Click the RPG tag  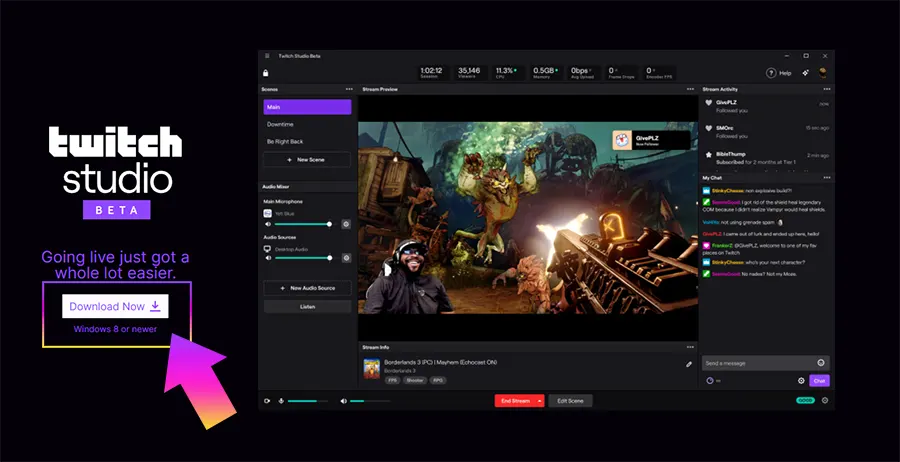(x=437, y=380)
